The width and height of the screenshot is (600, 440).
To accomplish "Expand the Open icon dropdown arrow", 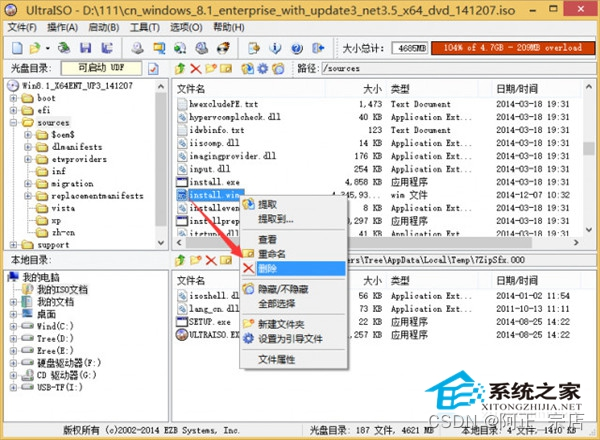I will pos(47,48).
